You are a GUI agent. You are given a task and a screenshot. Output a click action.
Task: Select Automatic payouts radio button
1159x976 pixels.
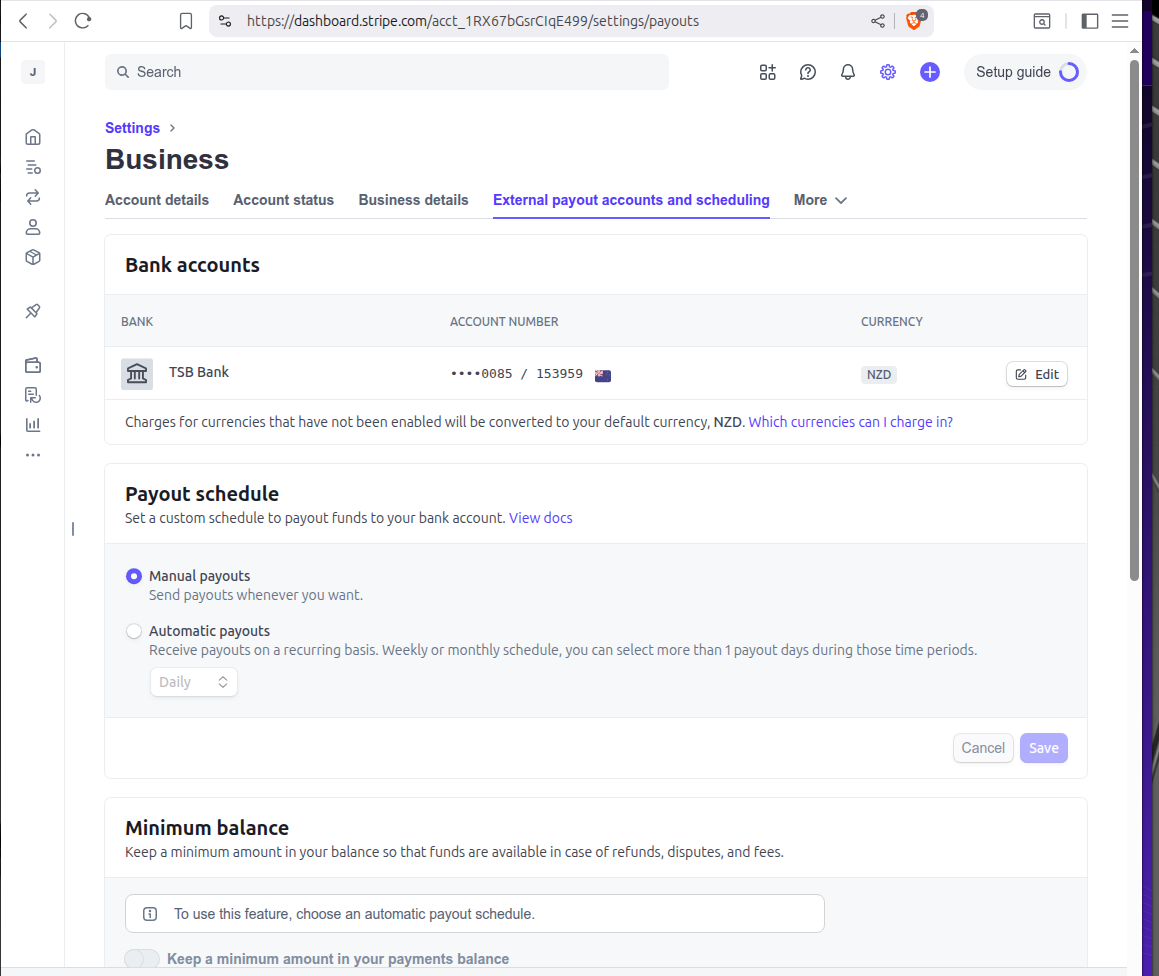click(x=134, y=632)
